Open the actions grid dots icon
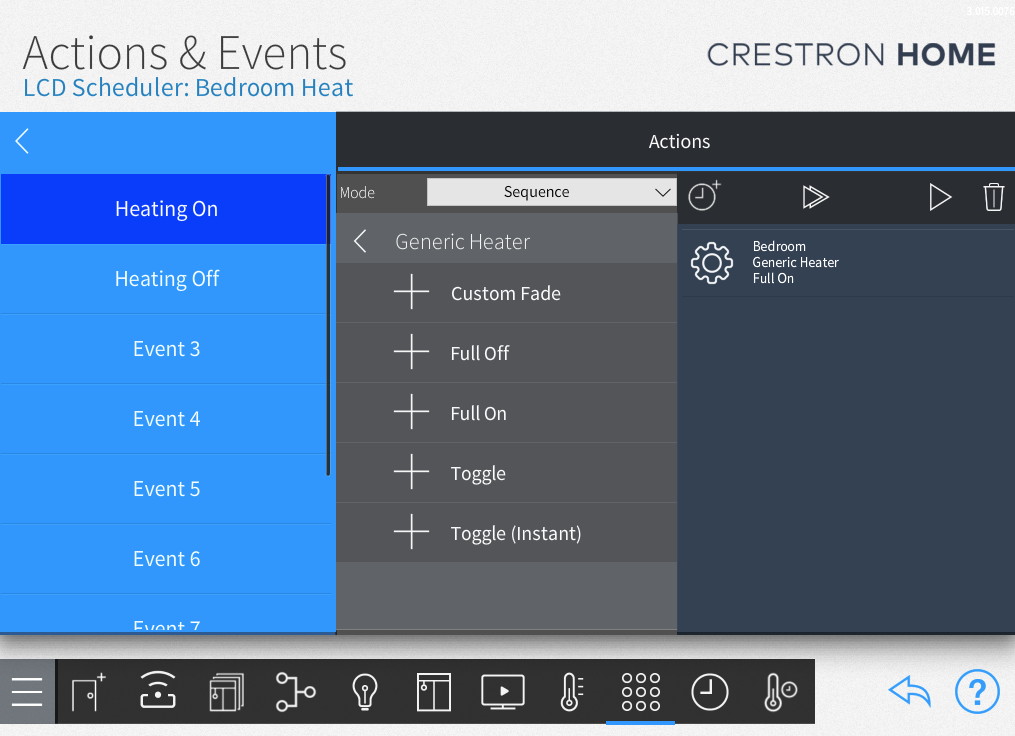This screenshot has height=736, width=1015. tap(641, 691)
